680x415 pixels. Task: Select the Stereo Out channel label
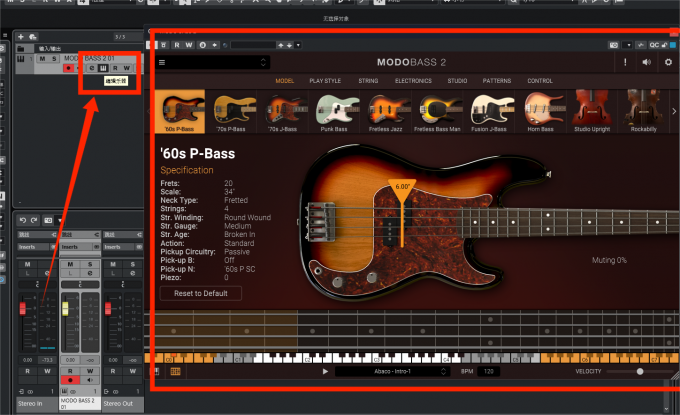point(123,404)
